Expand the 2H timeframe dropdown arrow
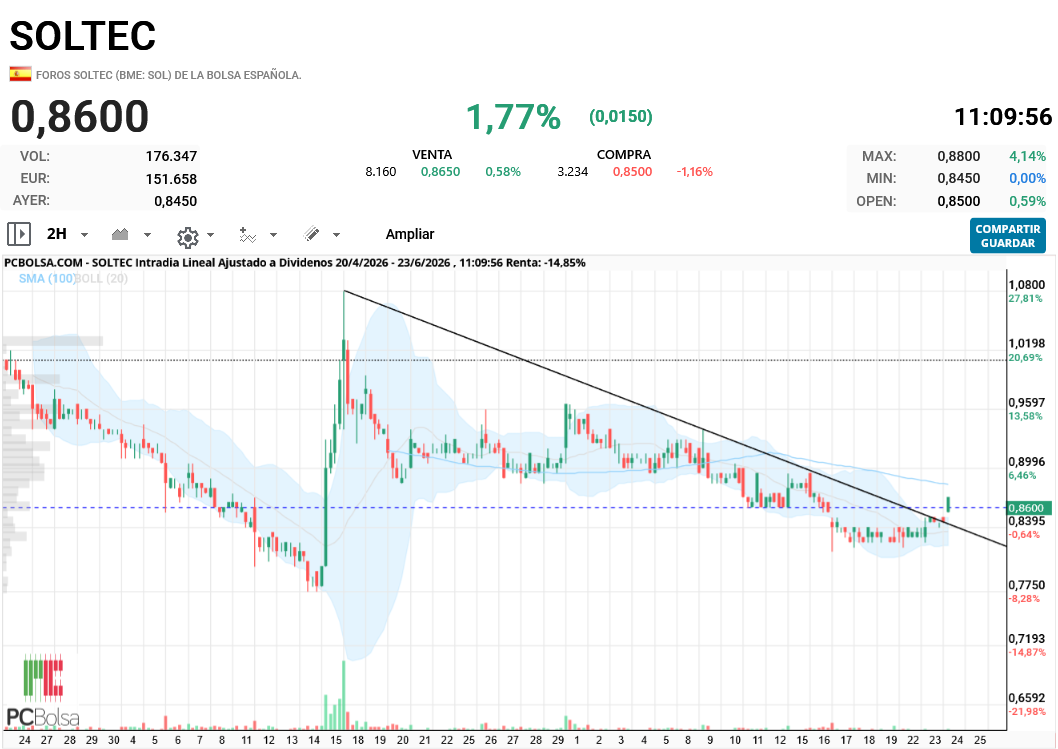This screenshot has width=1058, height=749. pyautogui.click(x=84, y=235)
